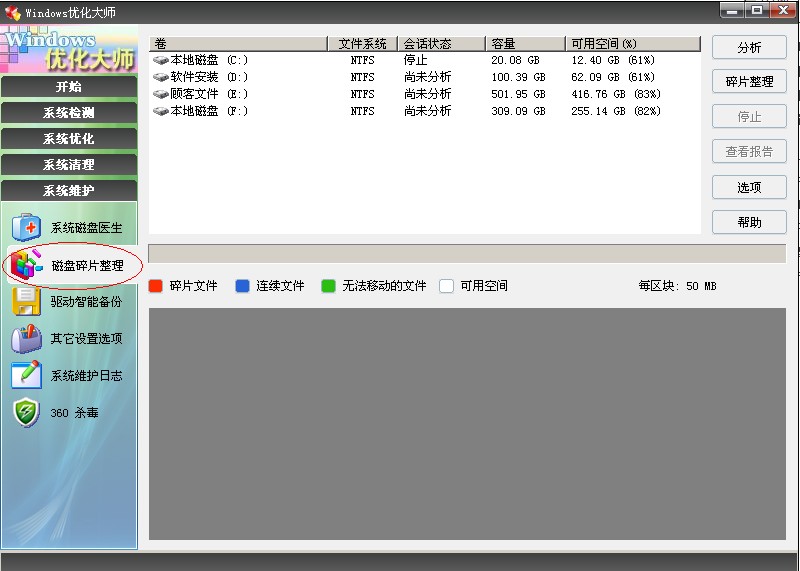
Task: Click the defragmentation progress bar
Action: [x=467, y=253]
